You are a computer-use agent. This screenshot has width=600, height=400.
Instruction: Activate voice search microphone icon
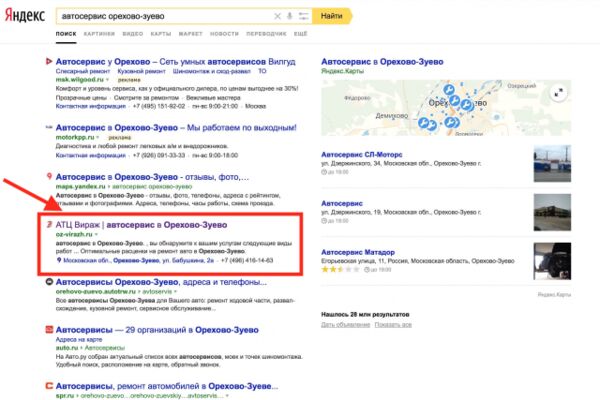click(x=290, y=16)
